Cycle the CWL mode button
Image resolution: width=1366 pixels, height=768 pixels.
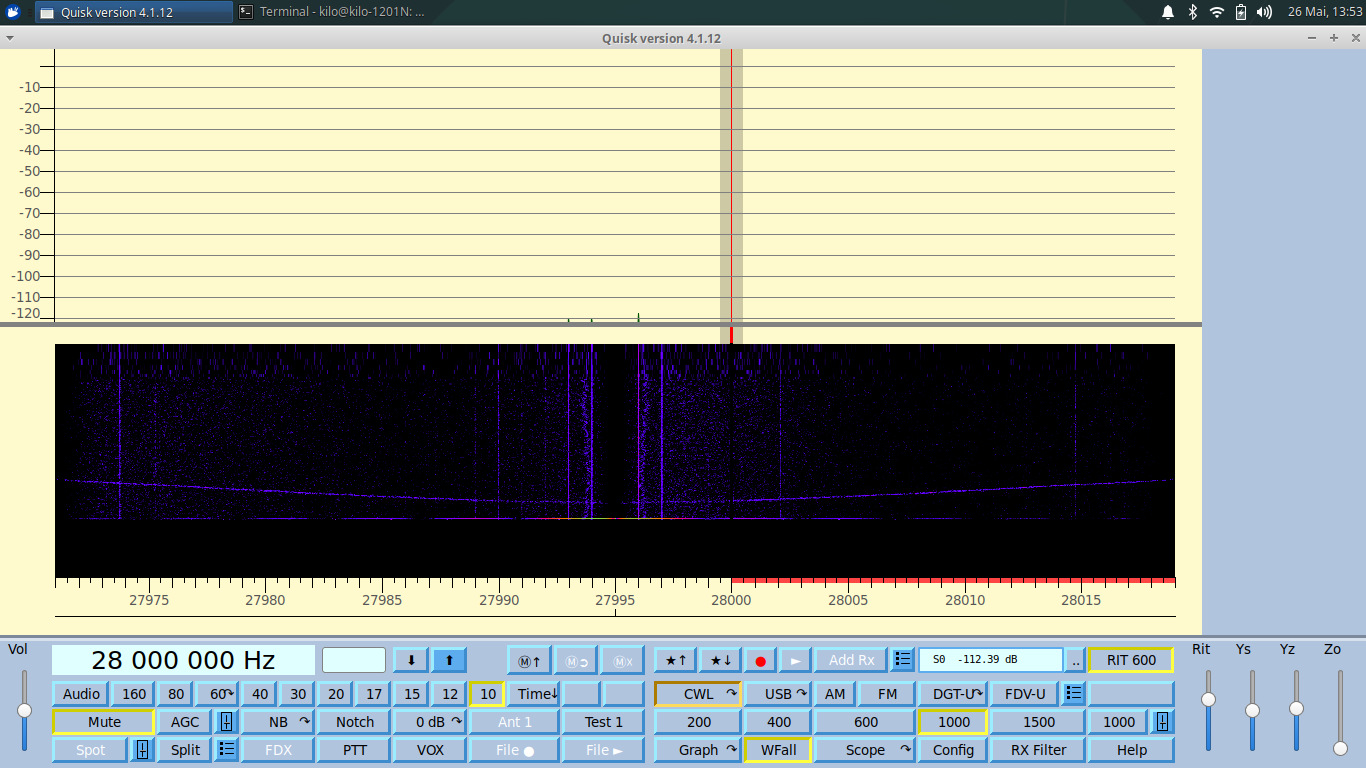tap(699, 694)
